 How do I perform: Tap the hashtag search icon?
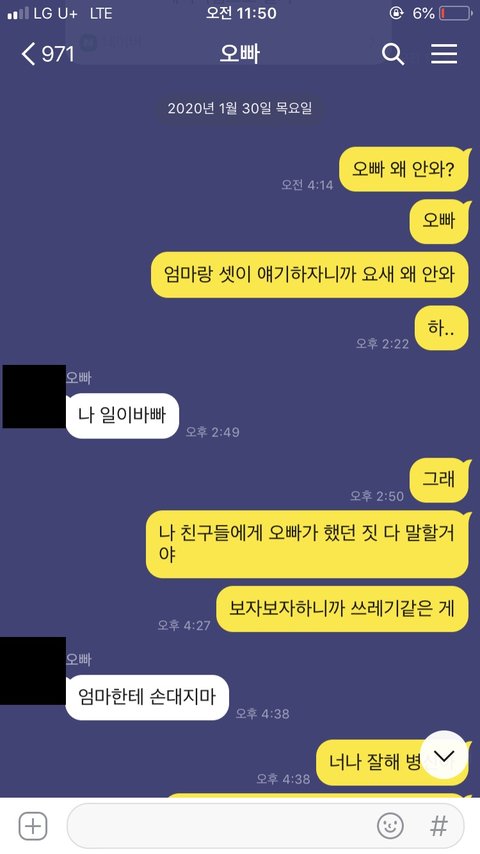pos(439,826)
